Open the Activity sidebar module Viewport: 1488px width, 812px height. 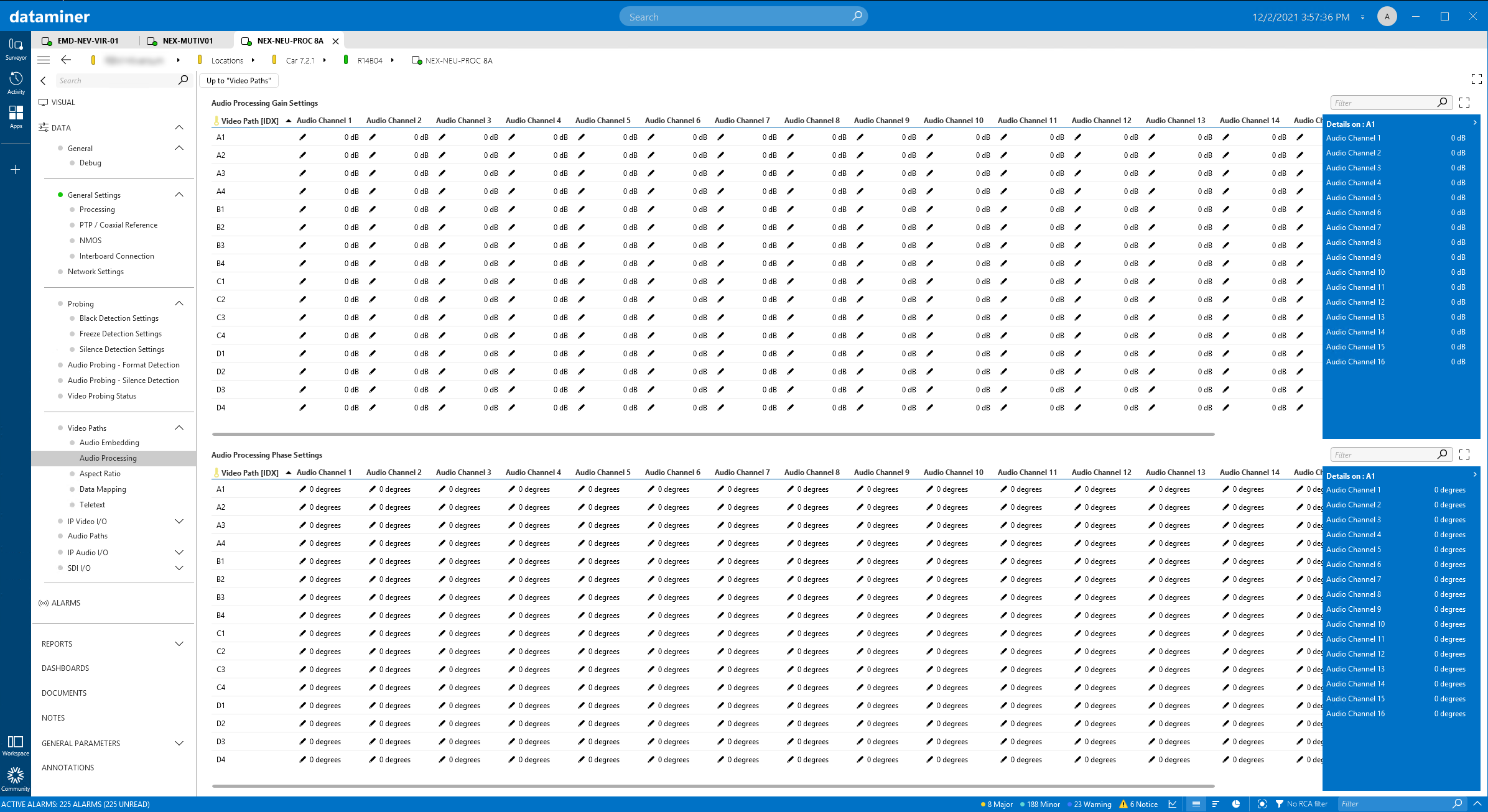coord(16,83)
